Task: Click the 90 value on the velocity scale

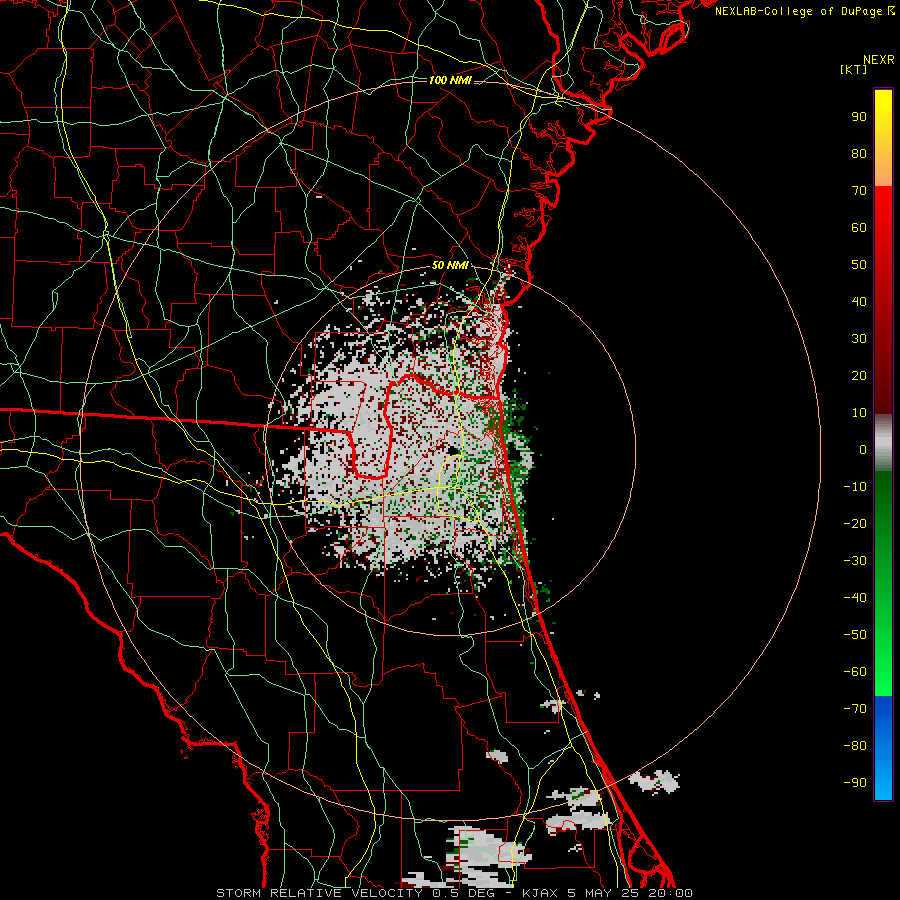Action: pyautogui.click(x=859, y=117)
